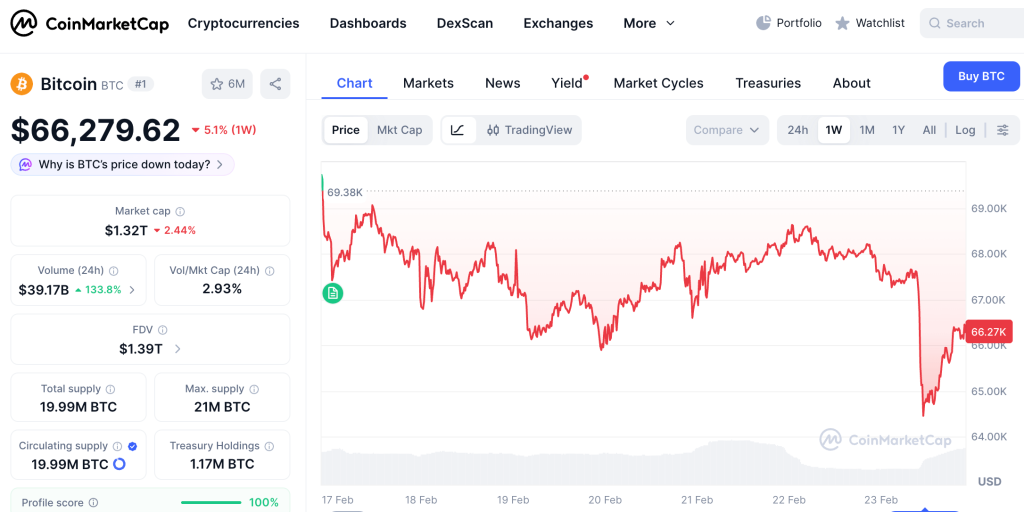Expand FDV details chevron
The image size is (1024, 512).
(178, 349)
